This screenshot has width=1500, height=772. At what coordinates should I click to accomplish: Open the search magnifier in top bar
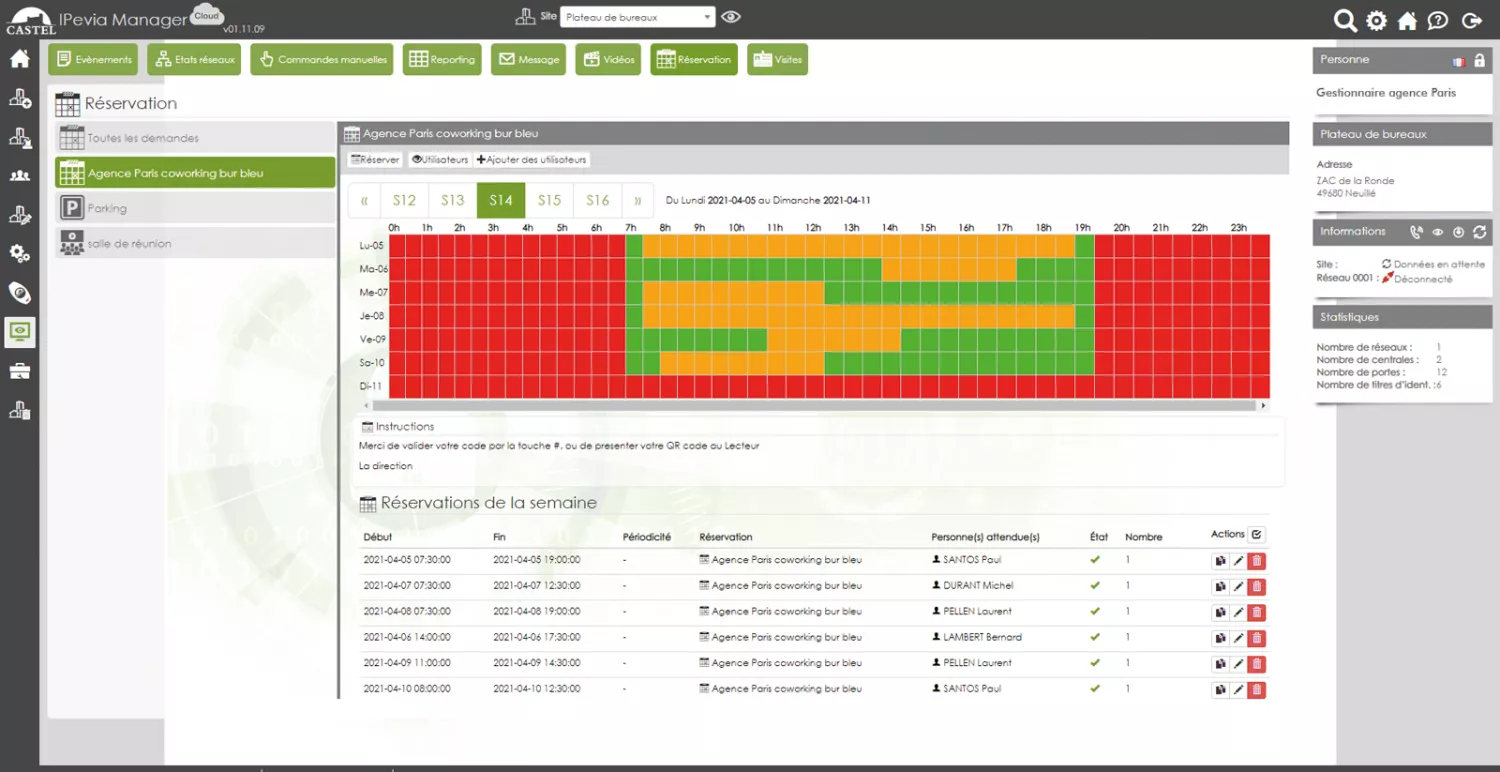[x=1345, y=21]
